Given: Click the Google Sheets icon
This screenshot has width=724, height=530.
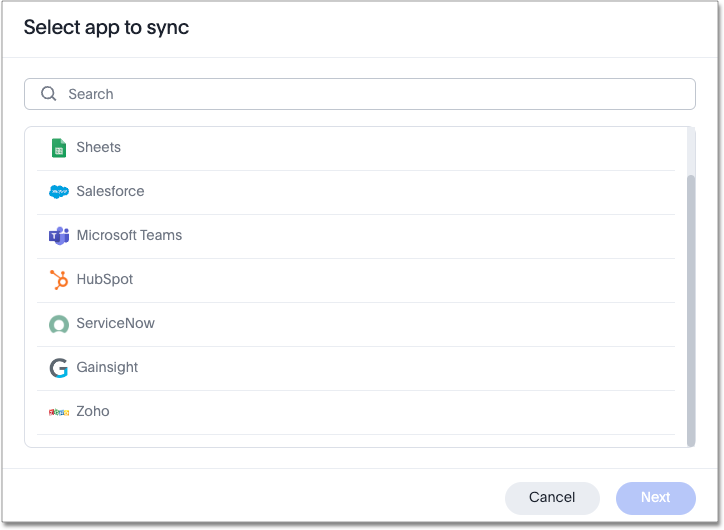Looking at the screenshot, I should (x=59, y=148).
